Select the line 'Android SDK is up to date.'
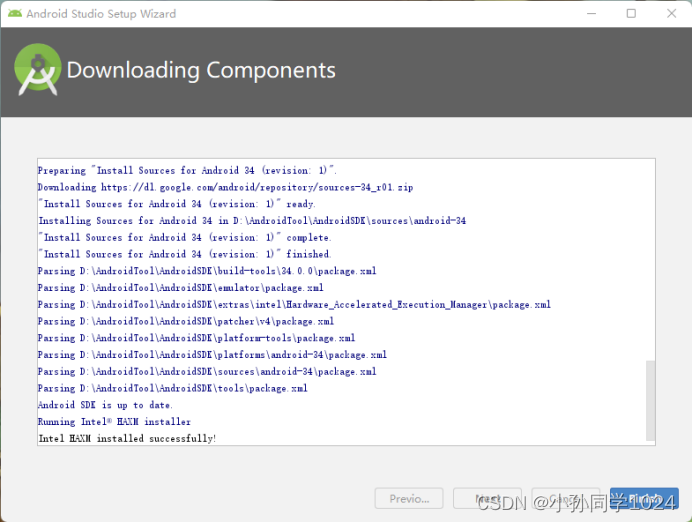This screenshot has width=692, height=522. 105,405
